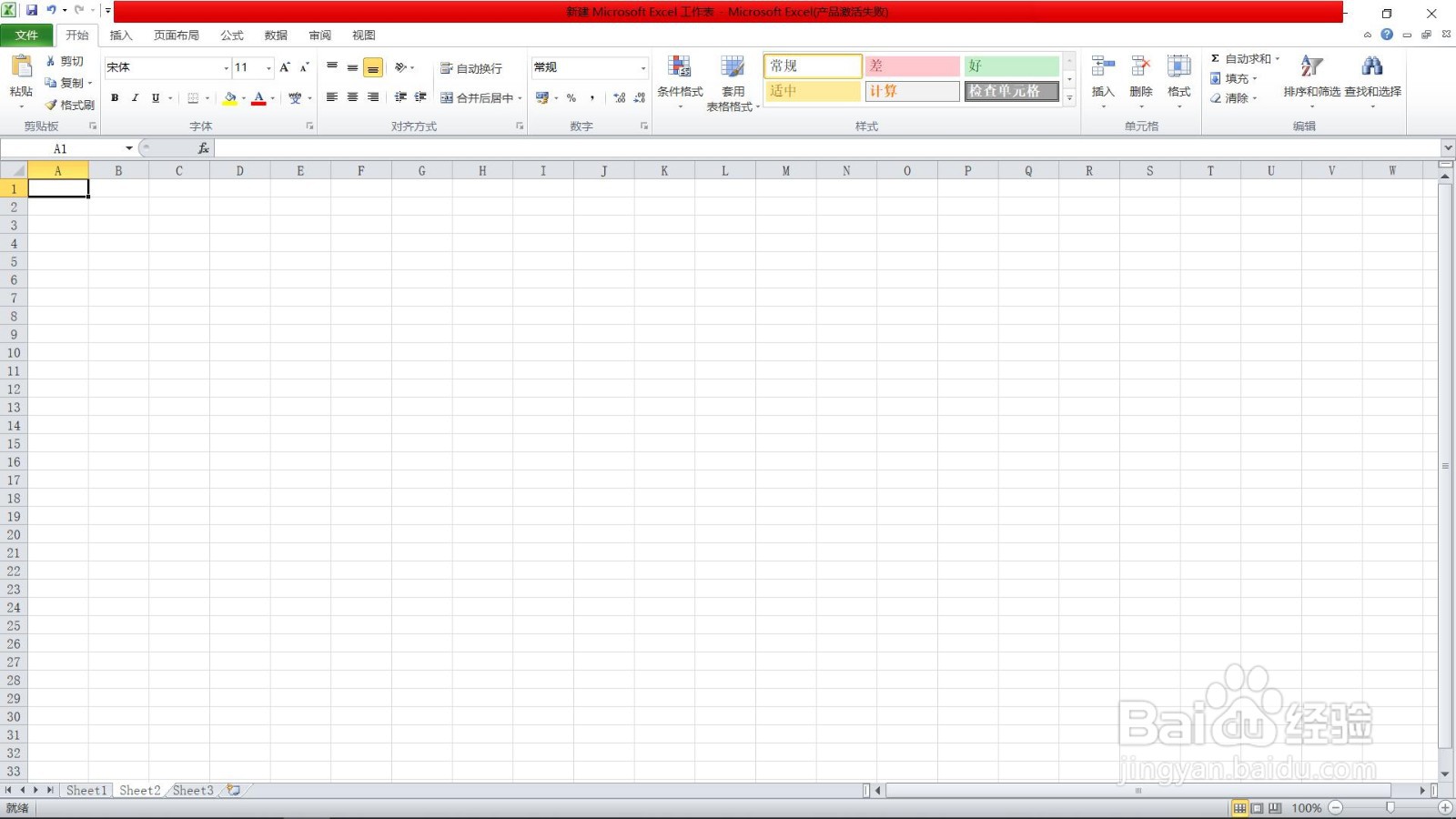Toggle middle vertical alignment
The width and height of the screenshot is (1456, 819).
click(x=352, y=67)
